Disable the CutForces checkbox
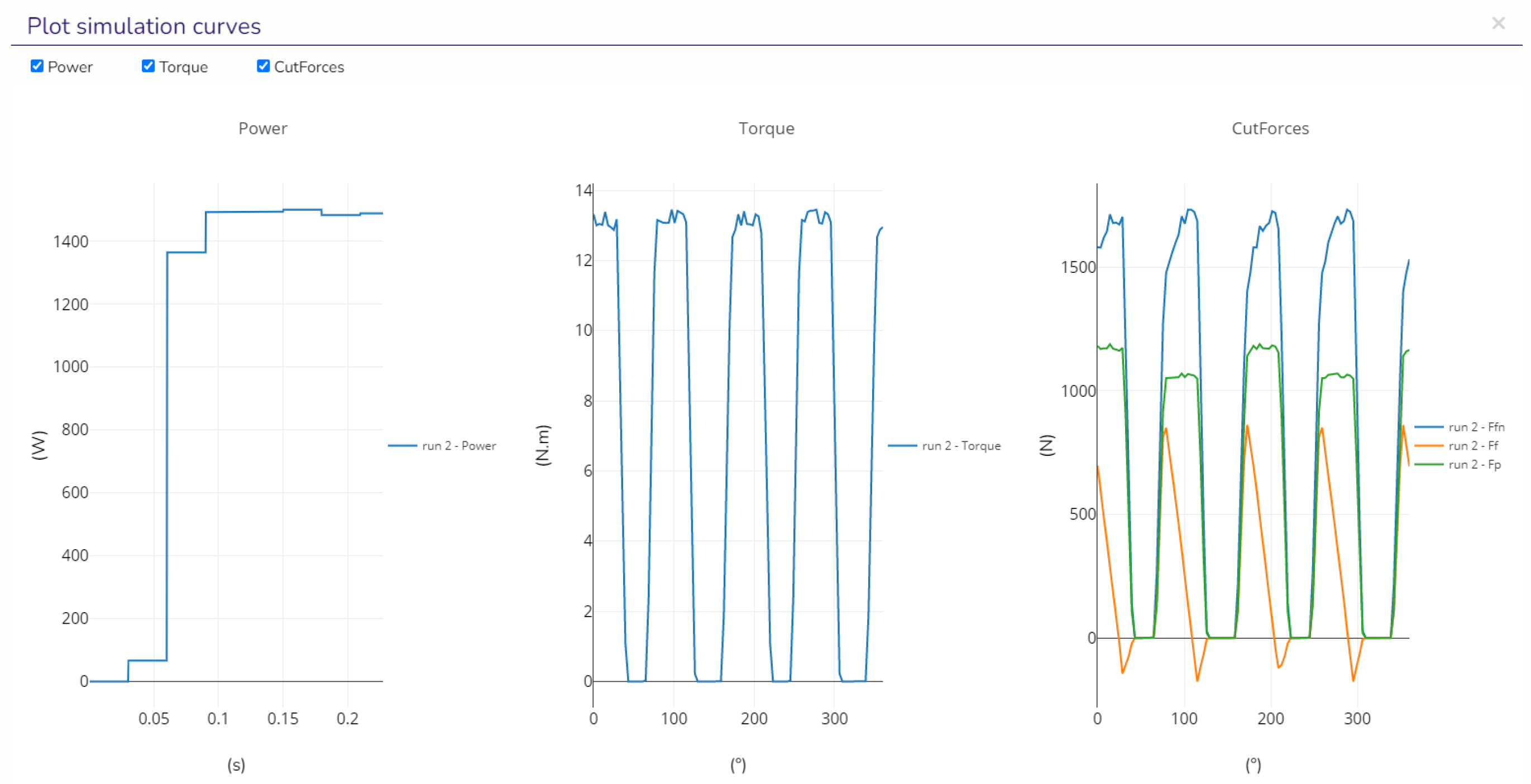The image size is (1531, 784). click(x=262, y=66)
